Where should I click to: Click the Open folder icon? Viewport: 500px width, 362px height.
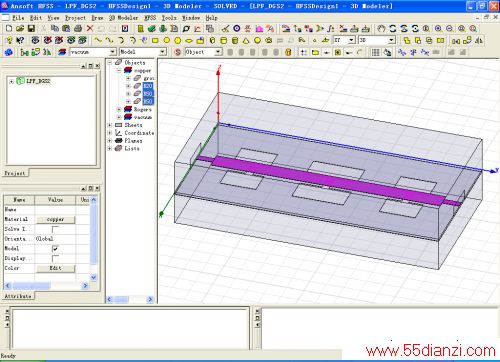pos(20,29)
